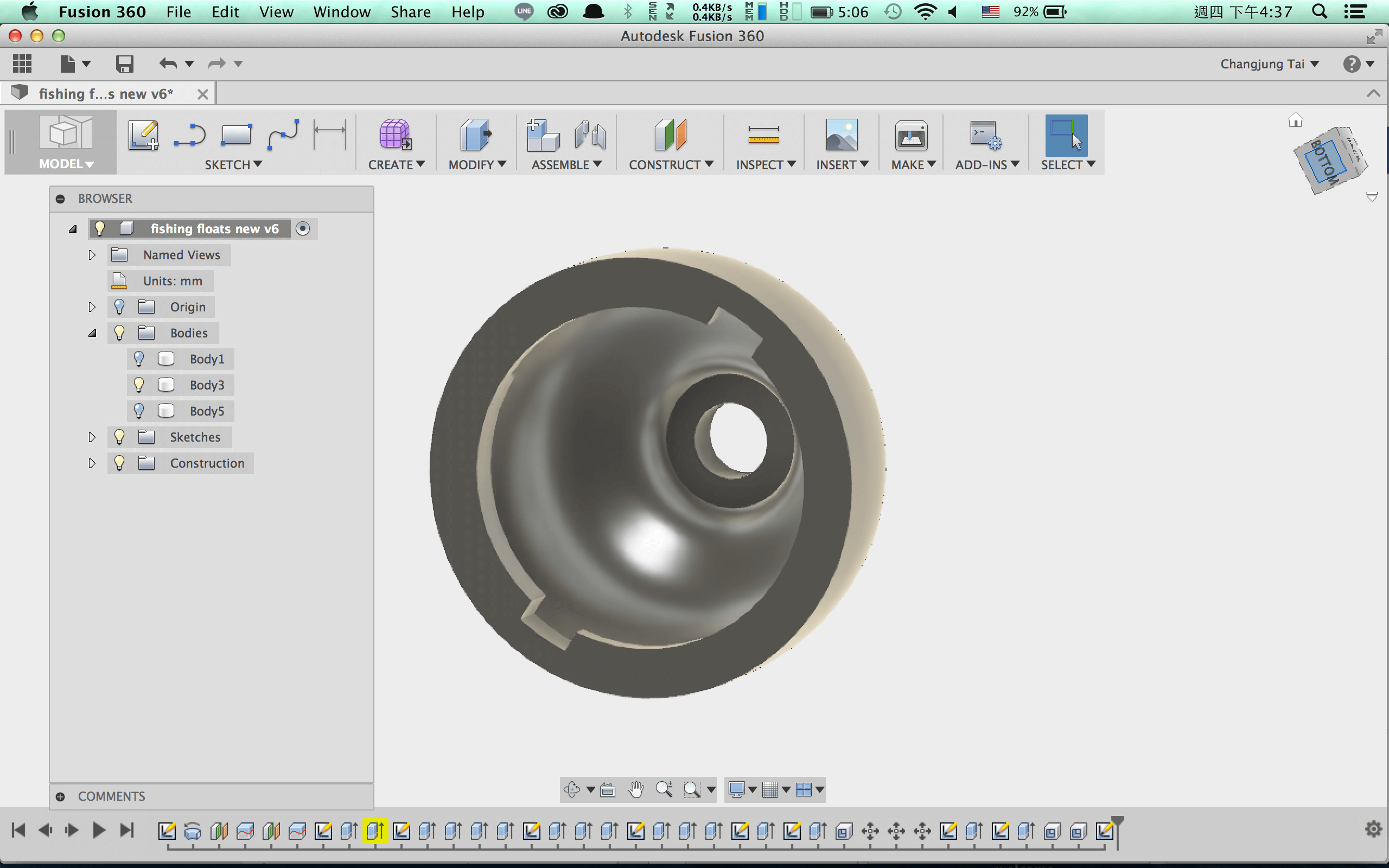The height and width of the screenshot is (868, 1389).
Task: Toggle visibility of Body1
Action: (139, 359)
